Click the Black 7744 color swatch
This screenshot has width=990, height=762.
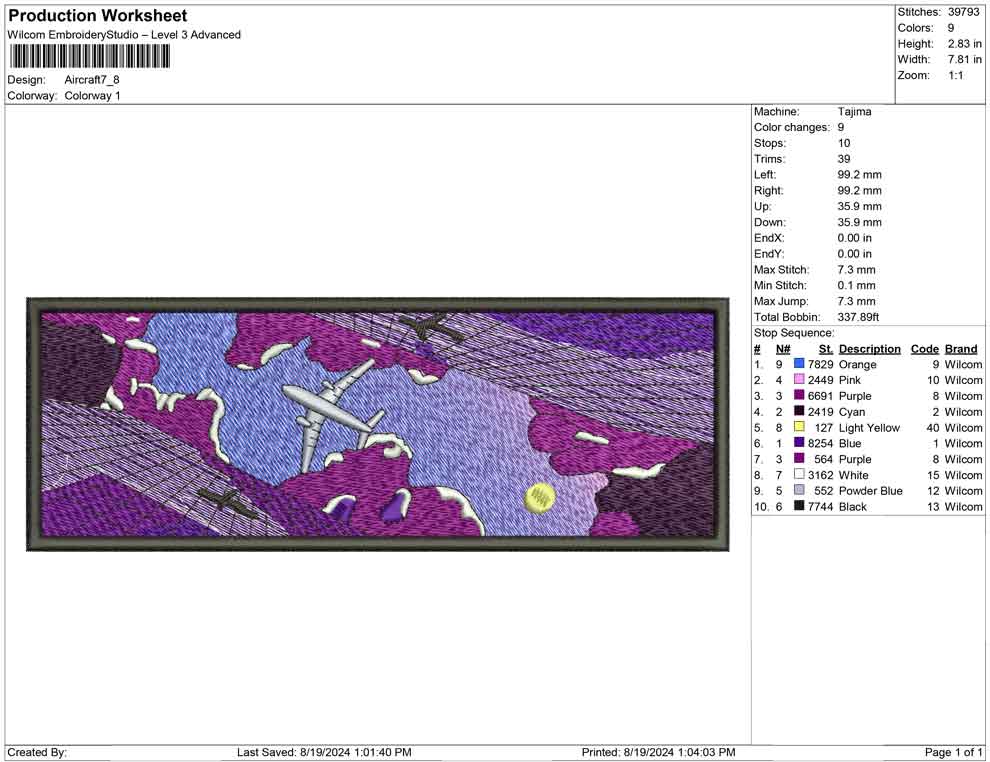click(799, 506)
